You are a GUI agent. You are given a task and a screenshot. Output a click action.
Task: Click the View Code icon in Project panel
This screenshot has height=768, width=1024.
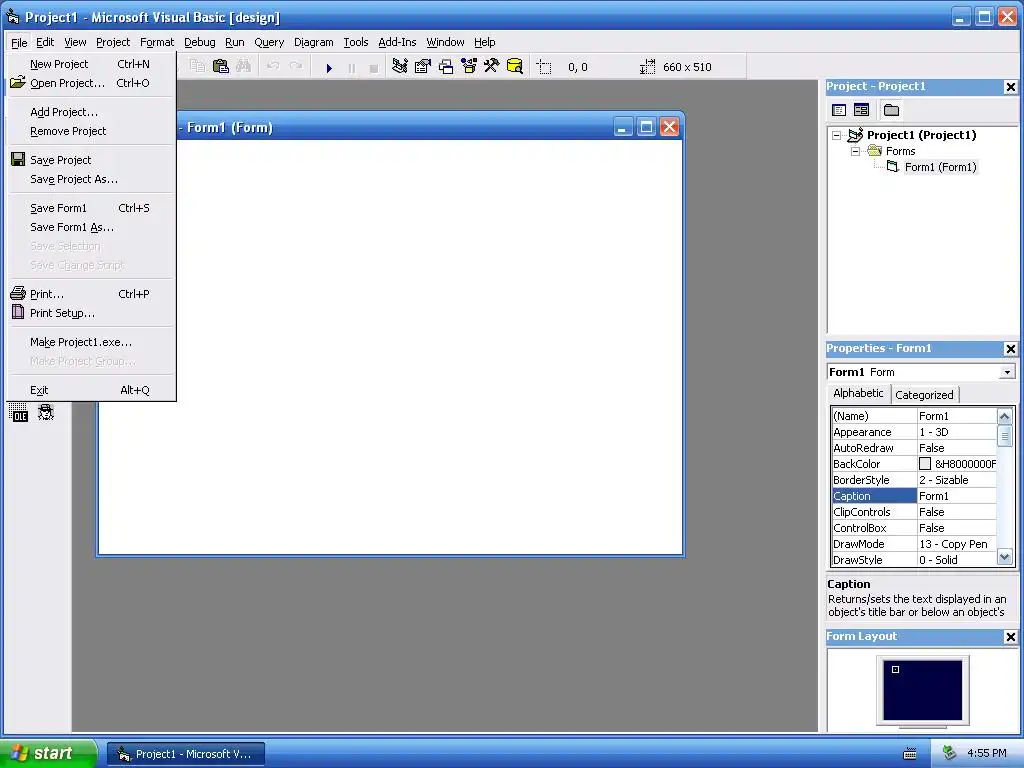coord(839,110)
